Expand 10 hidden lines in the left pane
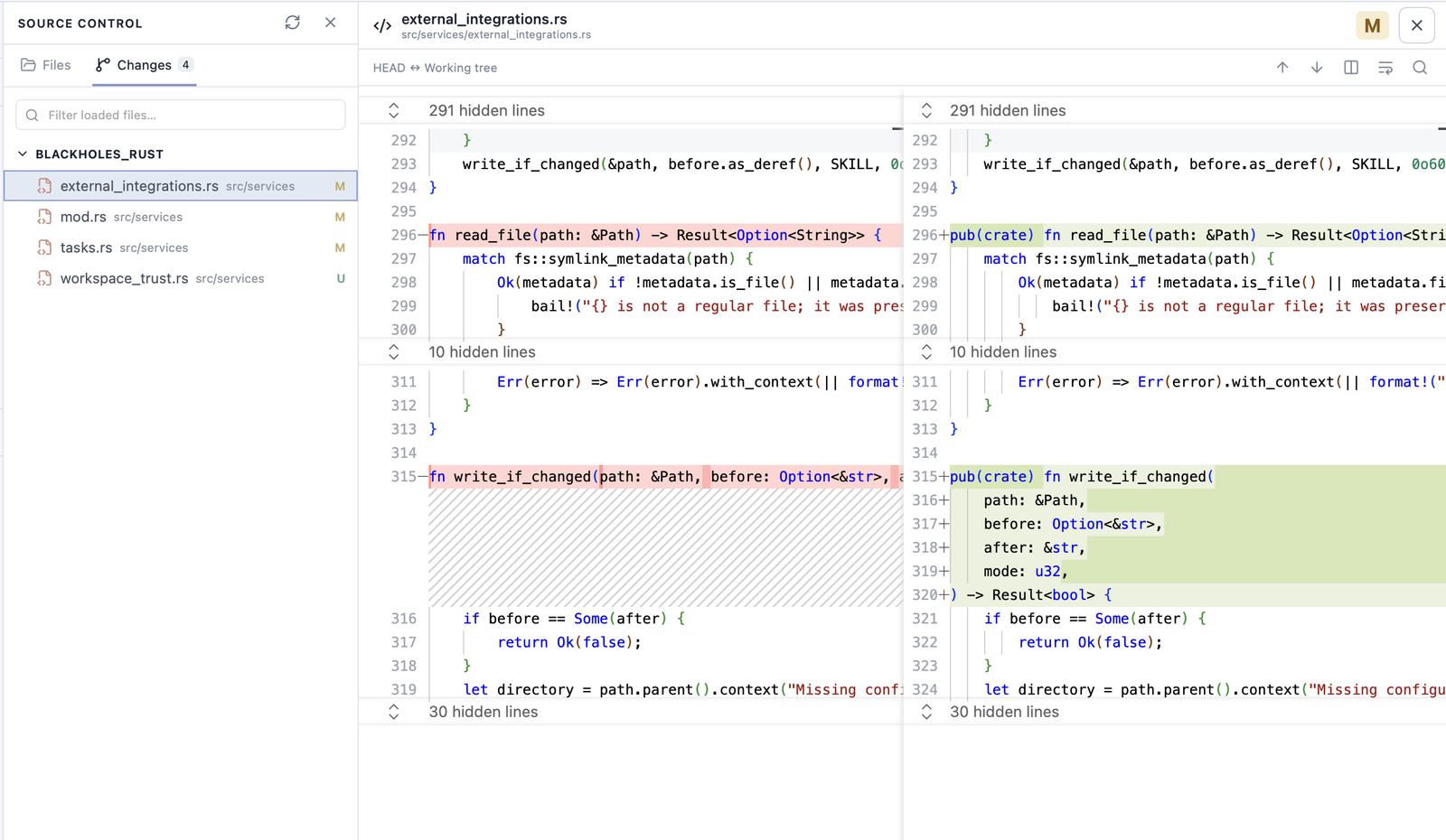1446x840 pixels. [x=394, y=351]
